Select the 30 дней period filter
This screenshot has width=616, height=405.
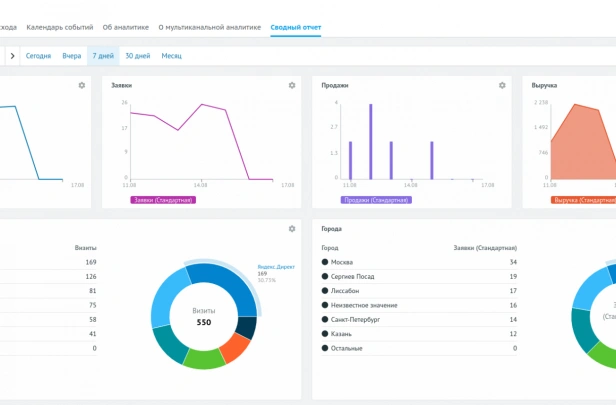tap(138, 56)
